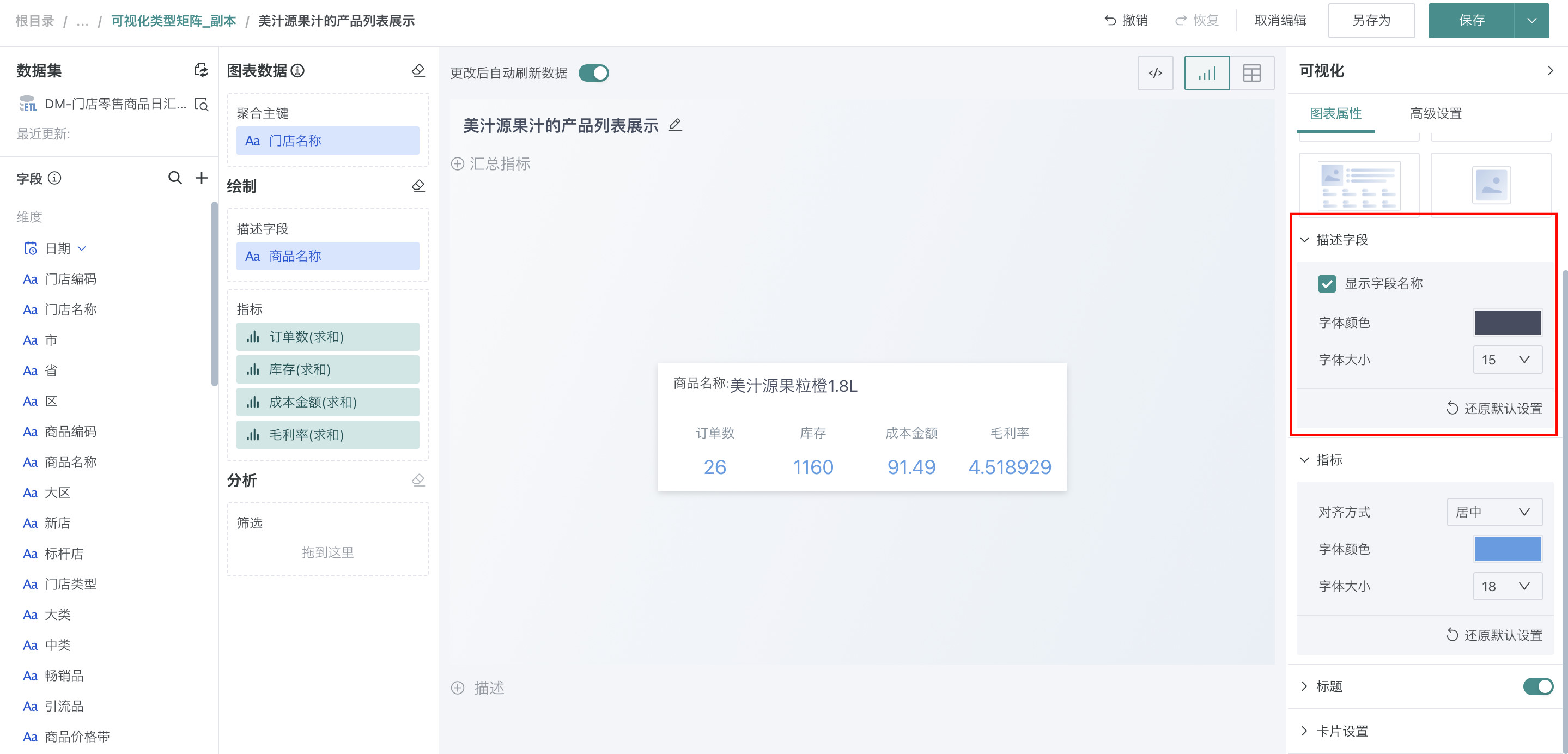This screenshot has height=754, width=1568.
Task: Uncheck the 显示字段名称 checkbox
Action: click(1327, 284)
